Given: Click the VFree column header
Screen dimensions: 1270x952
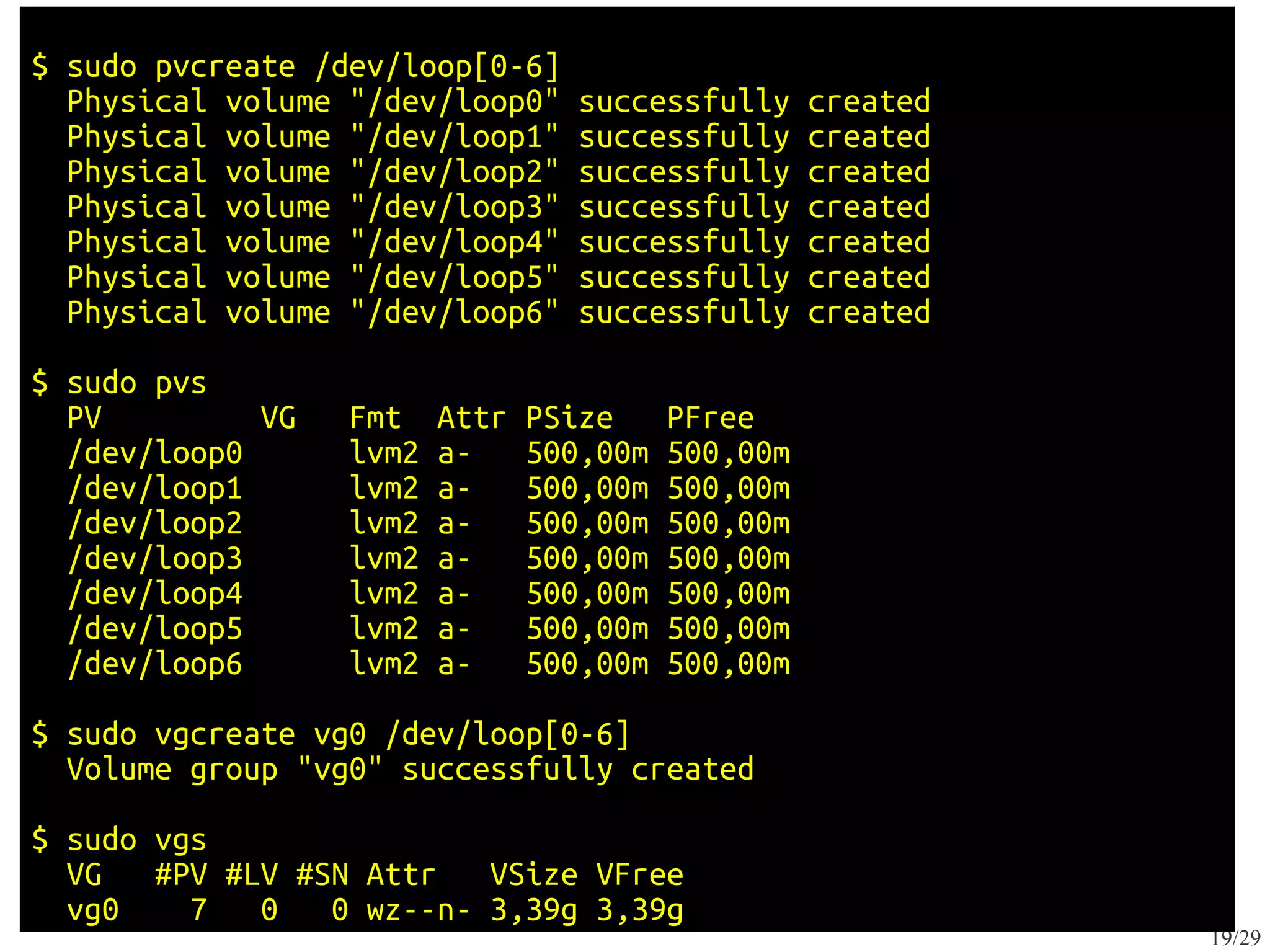Looking at the screenshot, I should pyautogui.click(x=640, y=875).
